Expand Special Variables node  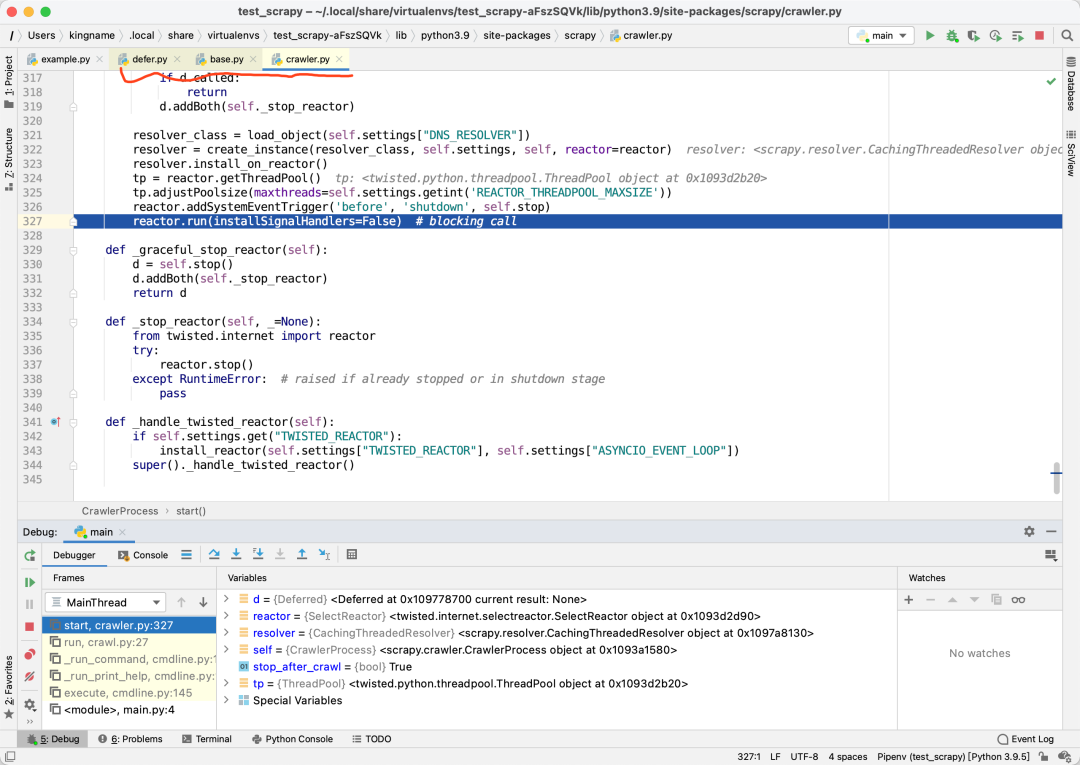coord(226,700)
